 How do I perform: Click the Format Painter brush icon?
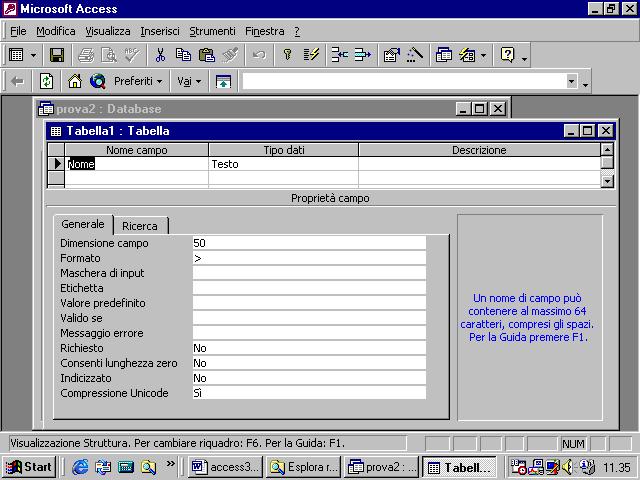coord(230,55)
